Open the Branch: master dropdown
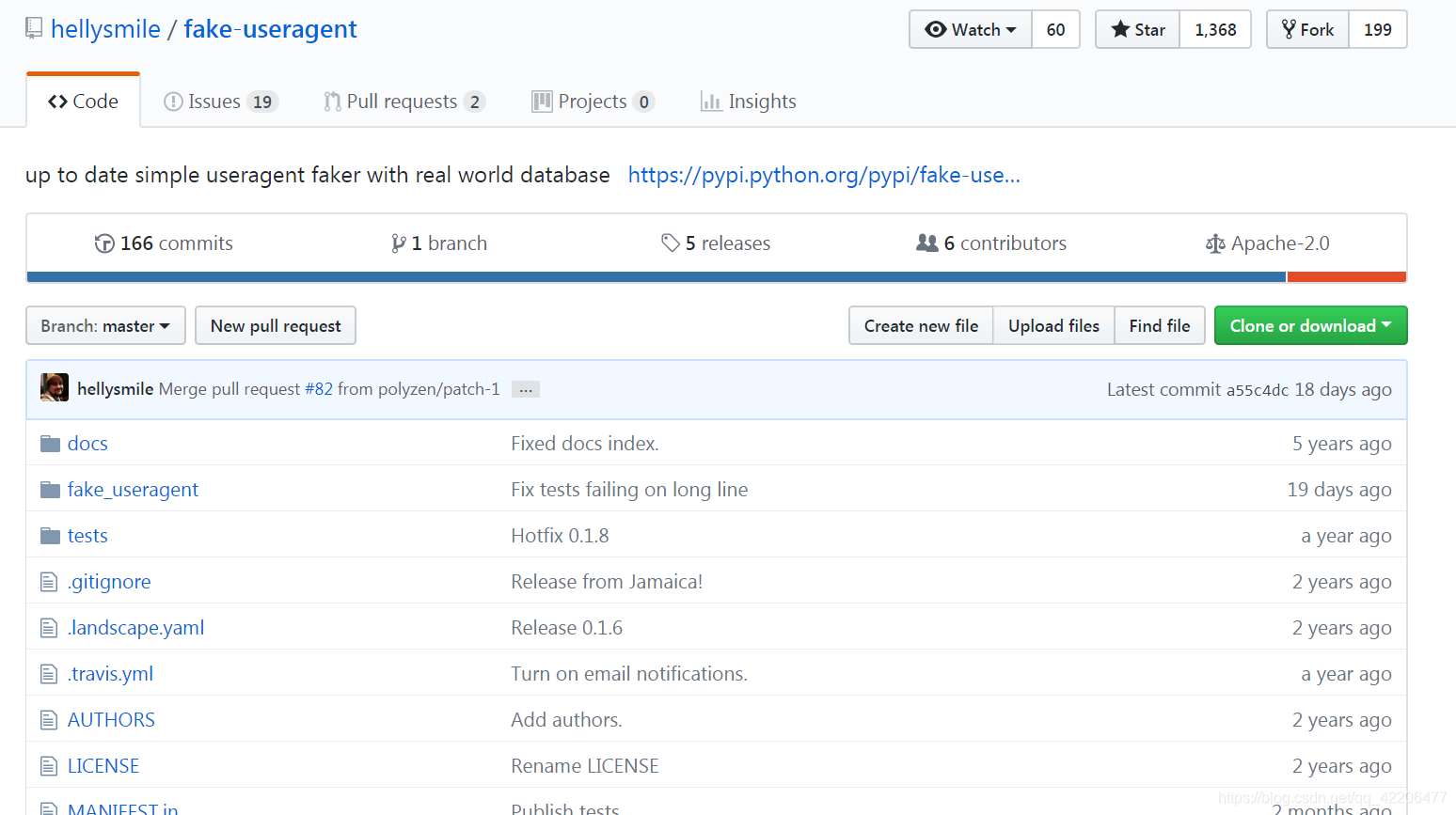 point(105,325)
